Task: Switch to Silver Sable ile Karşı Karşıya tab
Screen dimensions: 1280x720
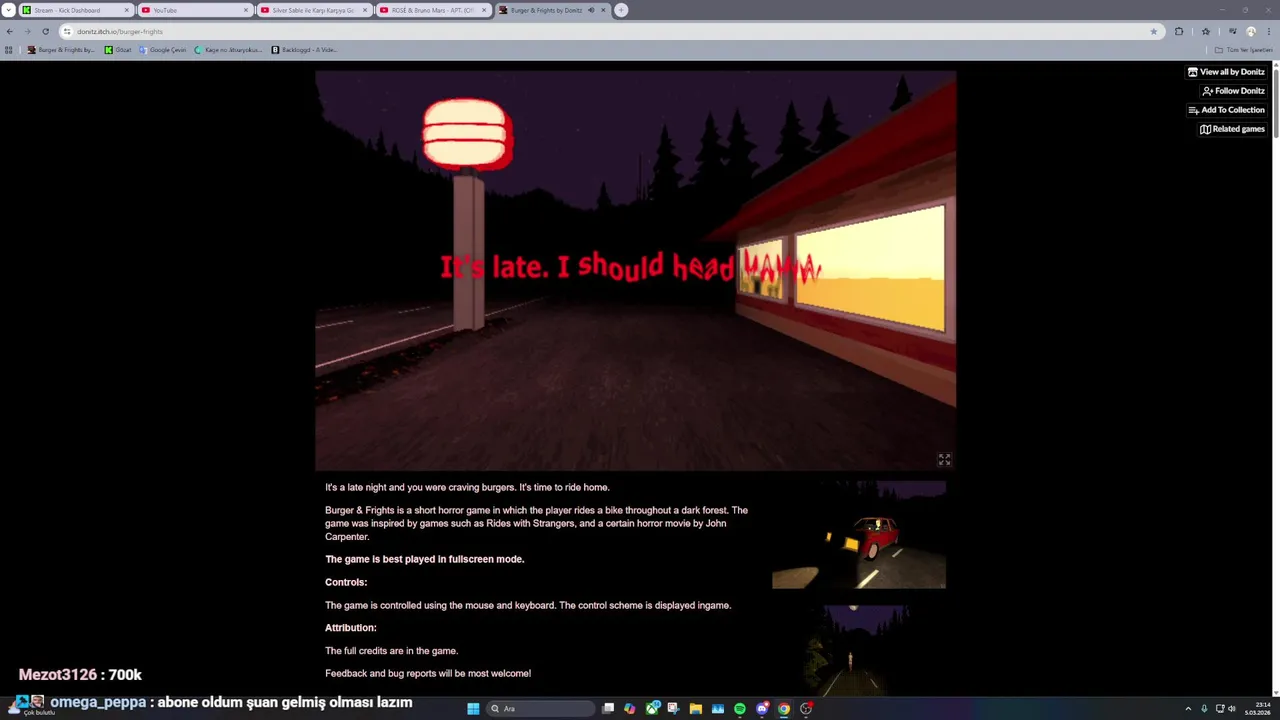Action: coord(313,10)
